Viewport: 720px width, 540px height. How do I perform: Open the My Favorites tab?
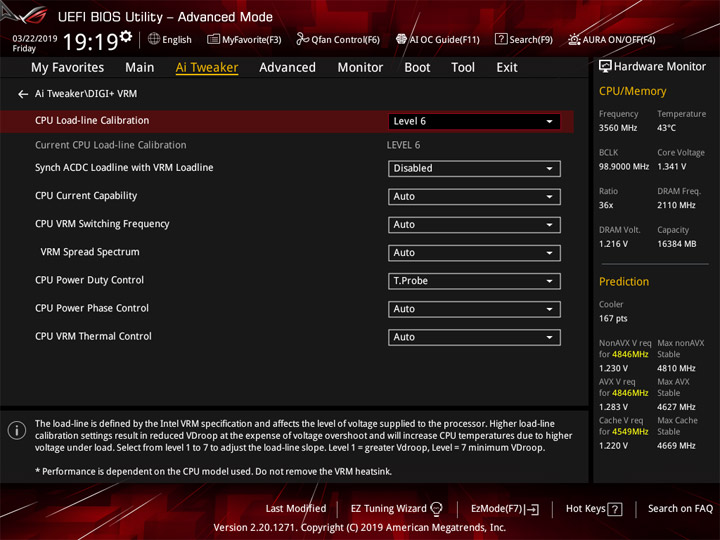68,68
